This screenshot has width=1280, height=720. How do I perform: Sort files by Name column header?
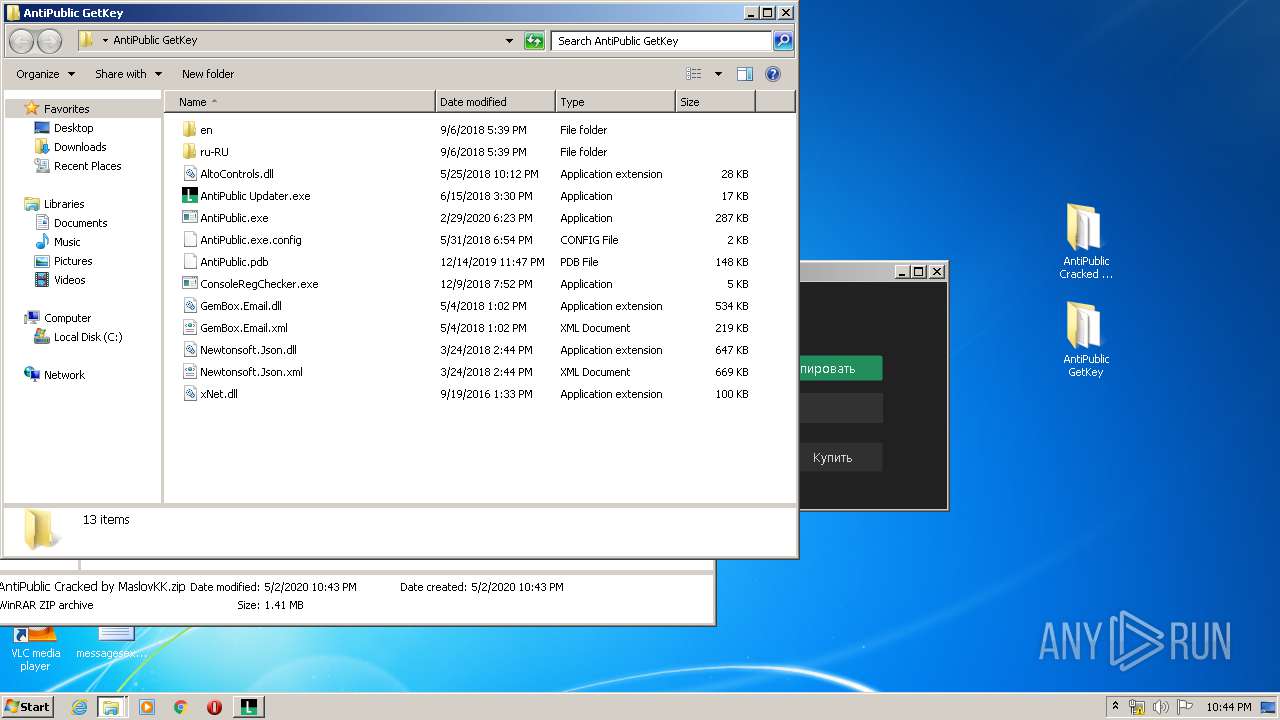point(299,102)
